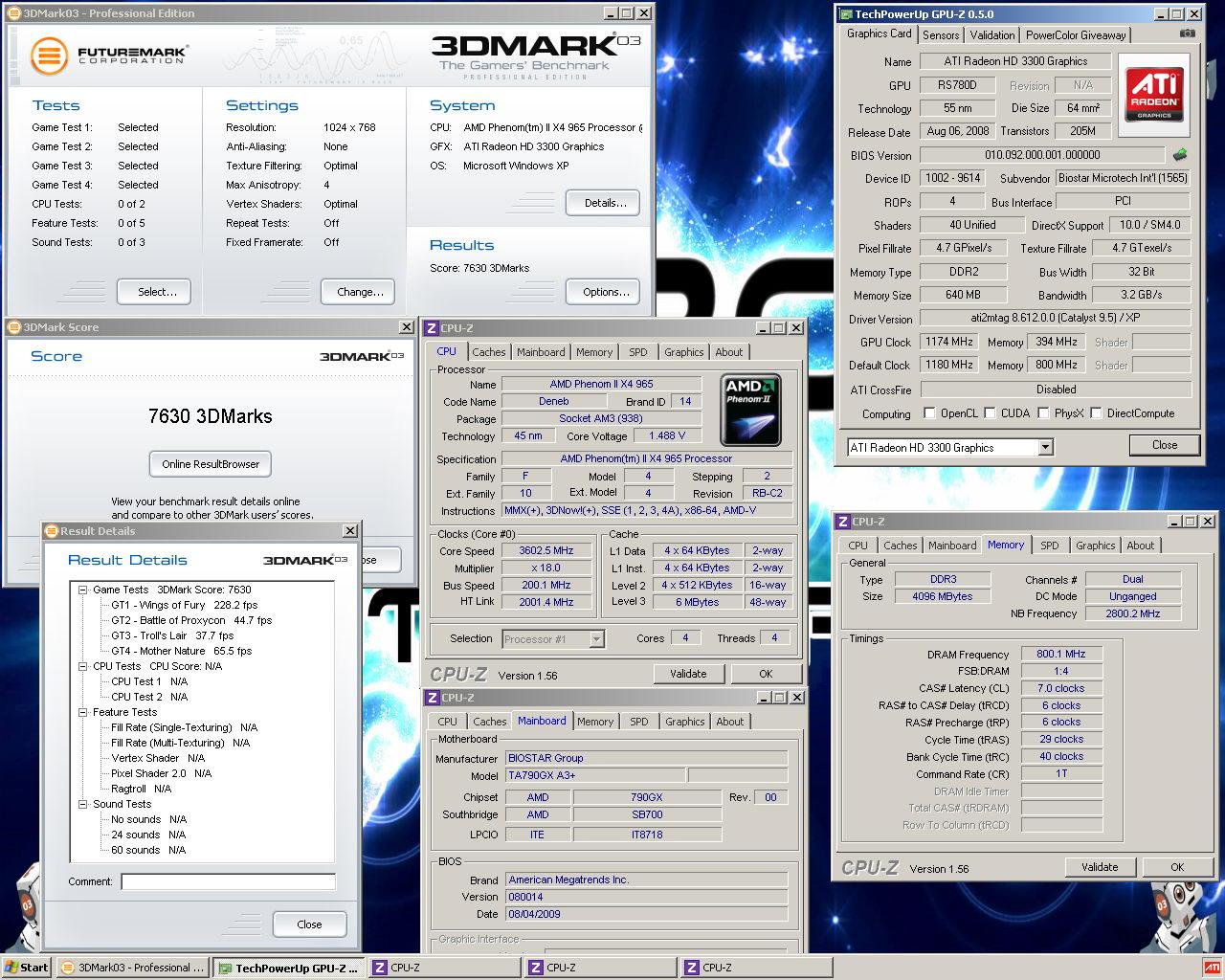
Task: Switch to TechPowerUp GPU-Z taskbar item
Action: tap(288, 967)
